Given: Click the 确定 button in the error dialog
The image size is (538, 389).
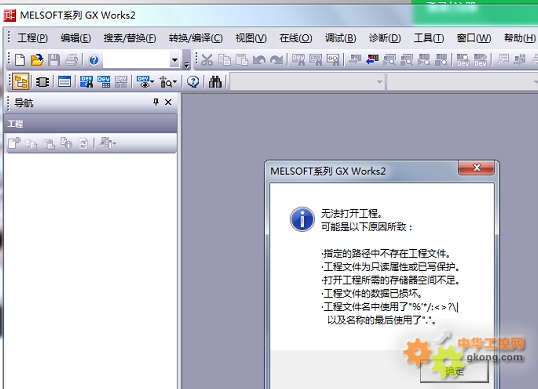Looking at the screenshot, I should point(454,371).
